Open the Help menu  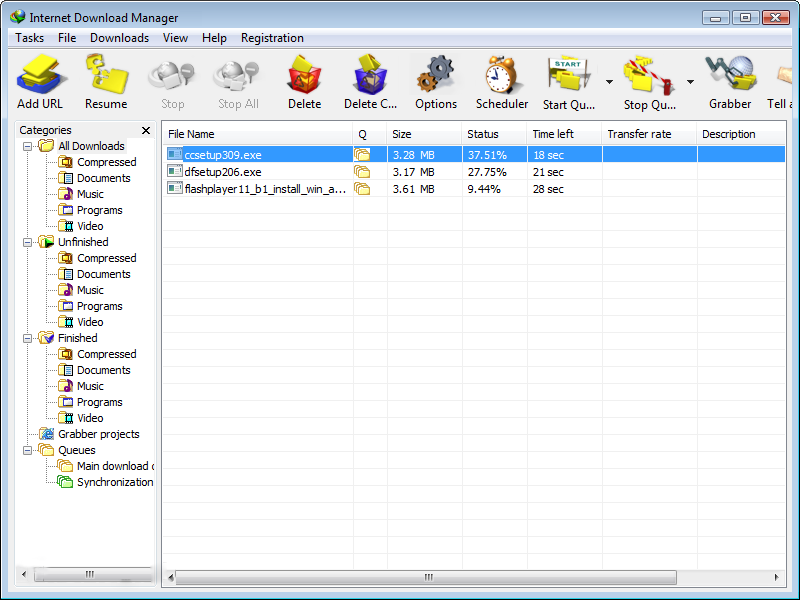point(214,38)
